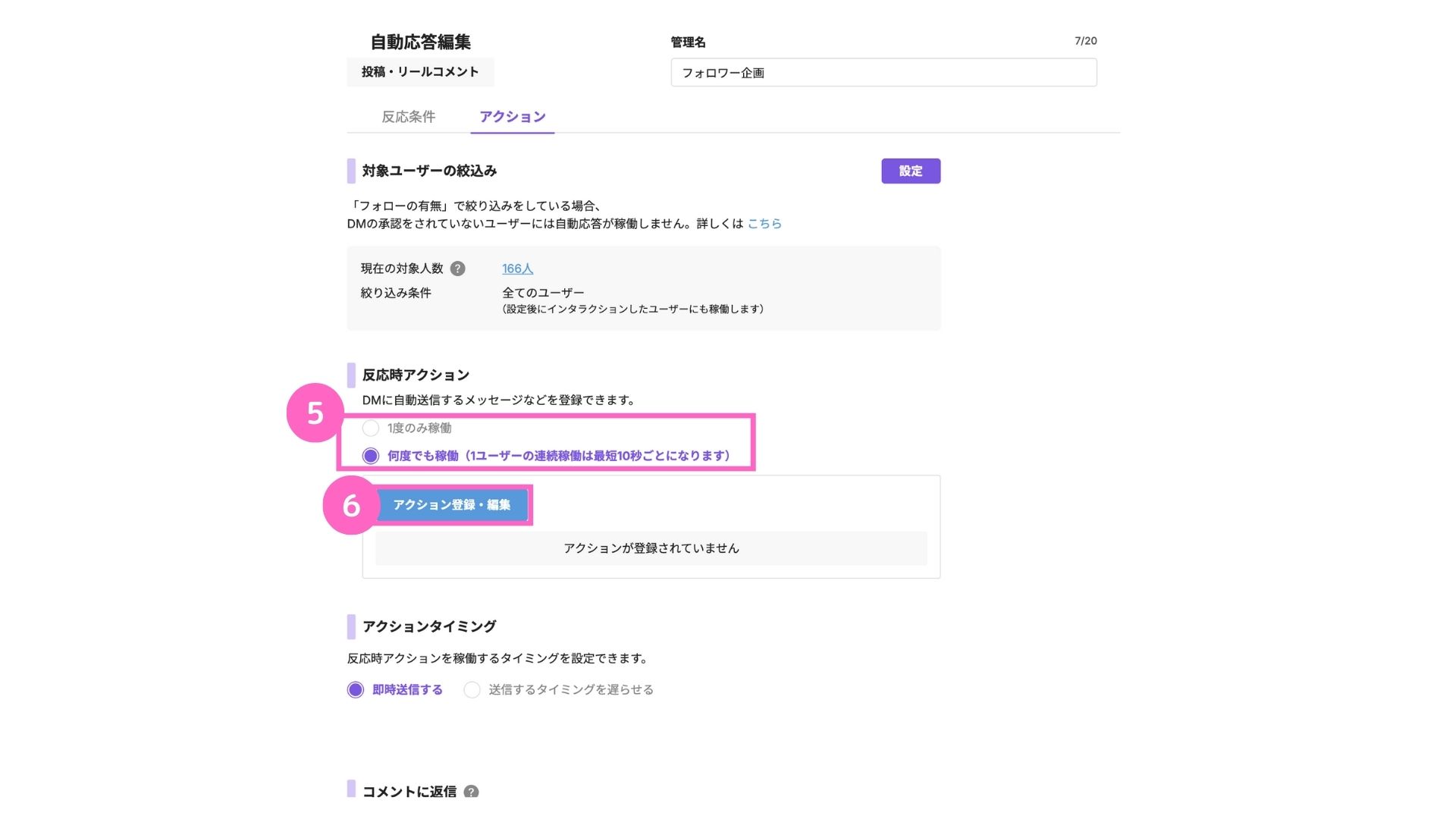
Task: Click the 7/20 character counter
Action: [x=1085, y=41]
